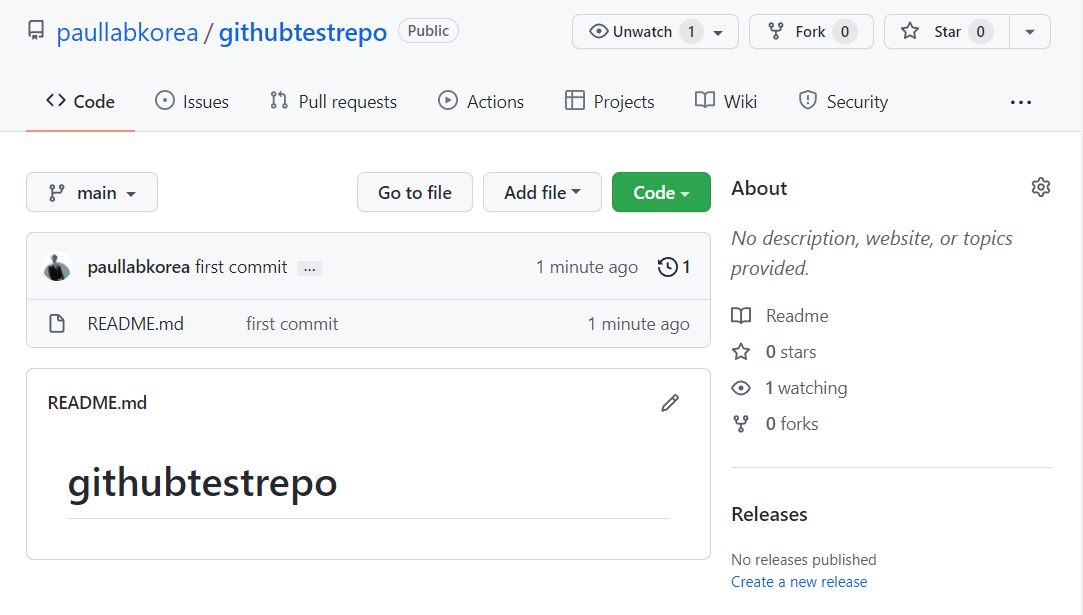This screenshot has height=615, width=1083.
Task: Open paullabkorea author link in commit row
Action: coord(138,267)
